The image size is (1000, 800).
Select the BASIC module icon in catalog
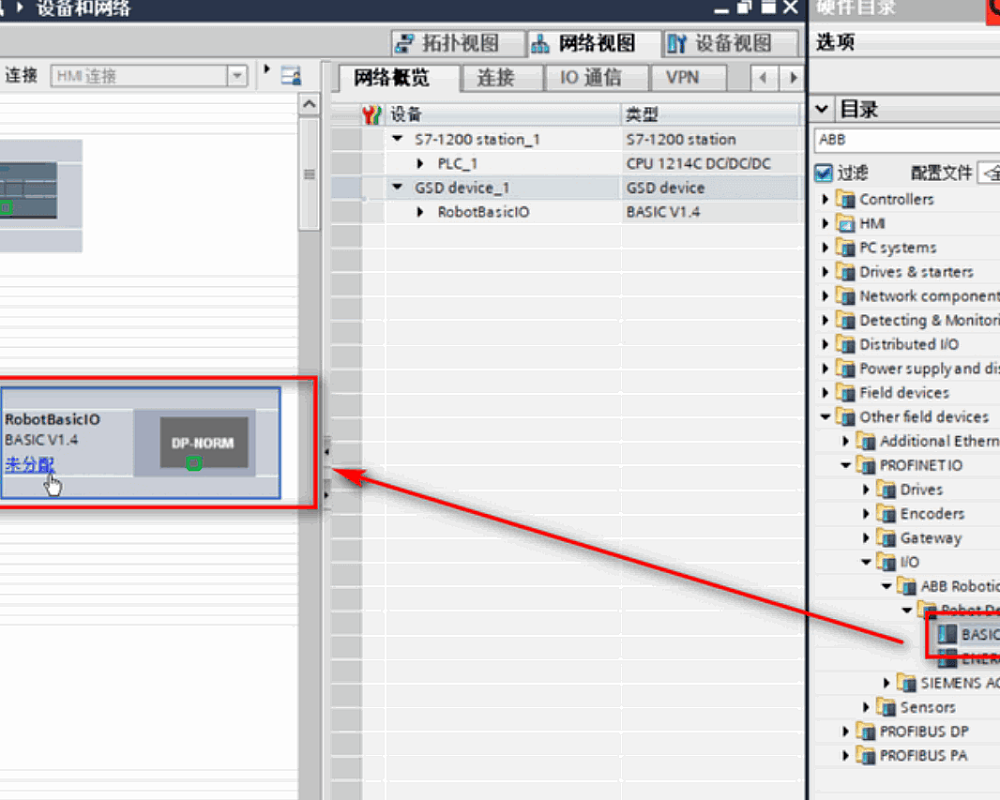pyautogui.click(x=947, y=634)
